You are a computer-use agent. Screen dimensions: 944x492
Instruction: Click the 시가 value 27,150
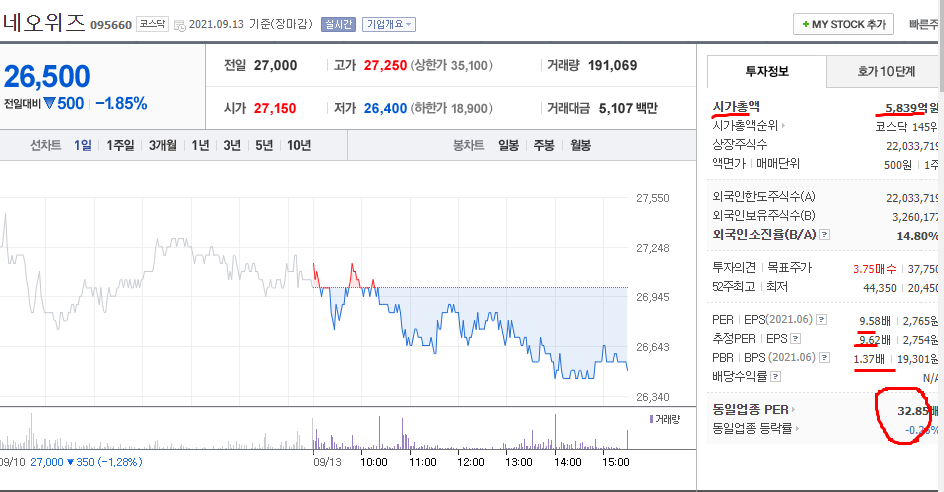[x=275, y=108]
